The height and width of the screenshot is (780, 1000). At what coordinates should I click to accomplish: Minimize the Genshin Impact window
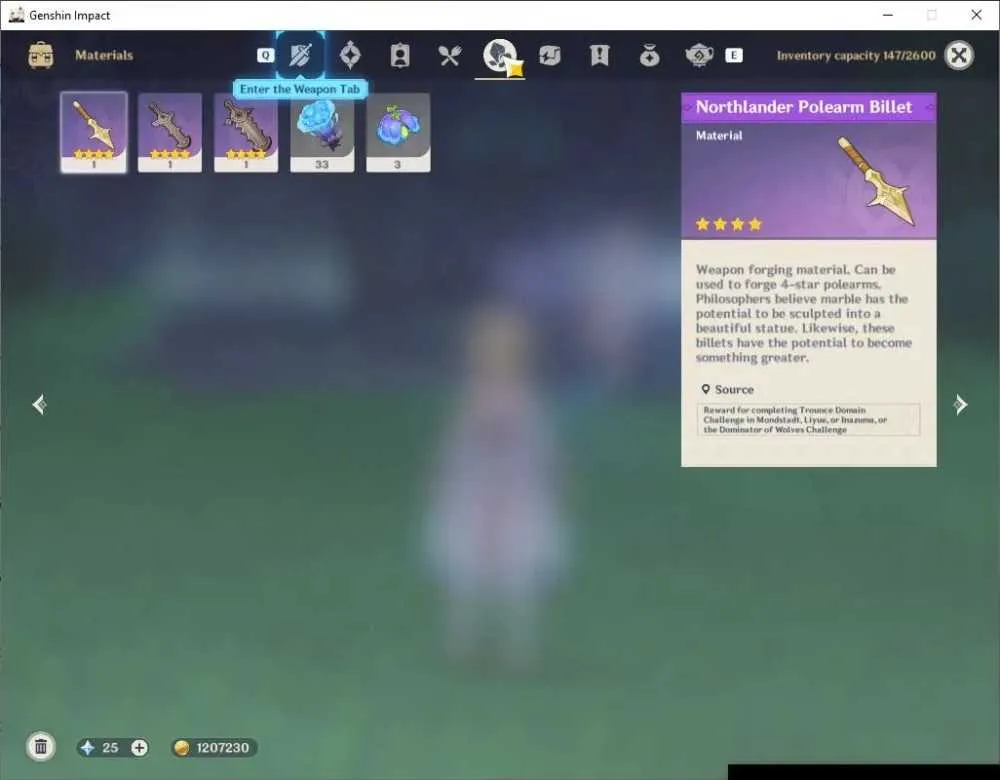[x=888, y=15]
